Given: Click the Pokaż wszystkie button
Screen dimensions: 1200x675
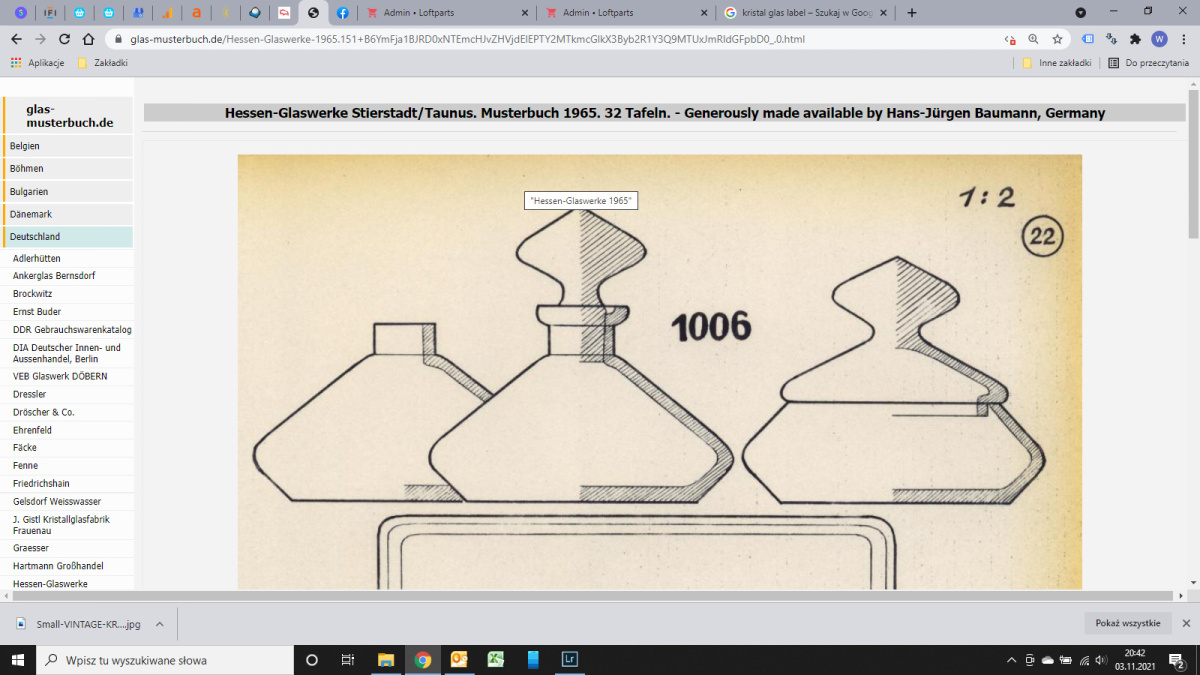Looking at the screenshot, I should [x=1127, y=623].
